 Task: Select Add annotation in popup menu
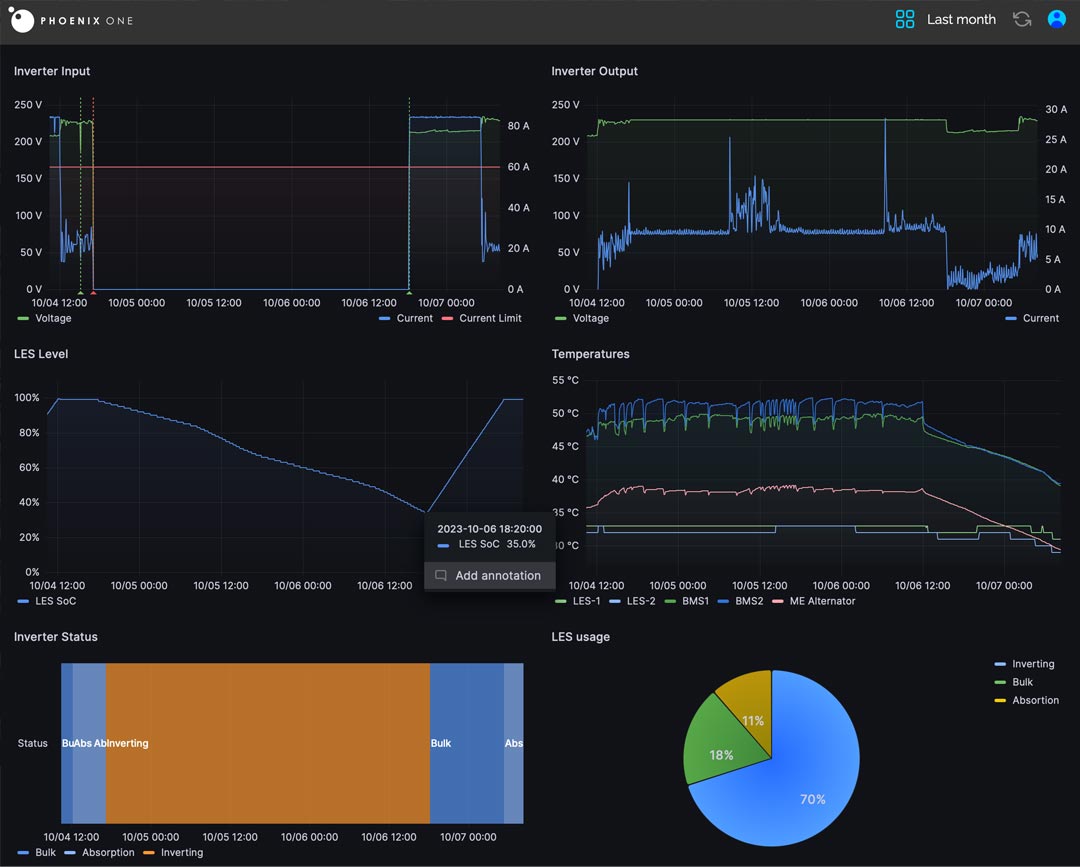[x=497, y=576]
